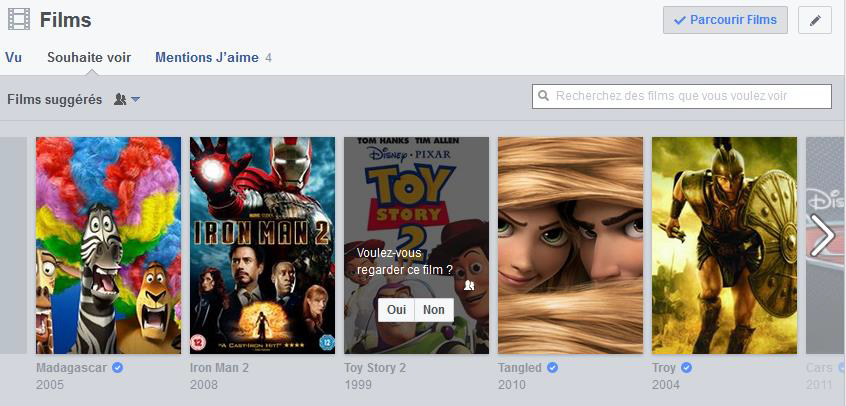
Task: Click the Films section heading
Action: (x=65, y=21)
